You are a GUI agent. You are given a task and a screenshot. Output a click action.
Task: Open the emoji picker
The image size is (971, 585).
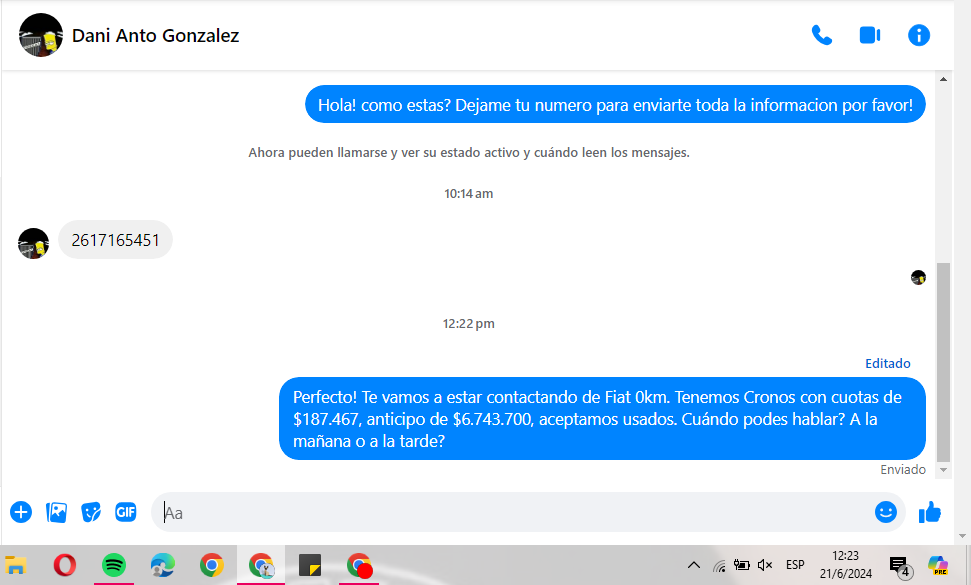(x=885, y=512)
